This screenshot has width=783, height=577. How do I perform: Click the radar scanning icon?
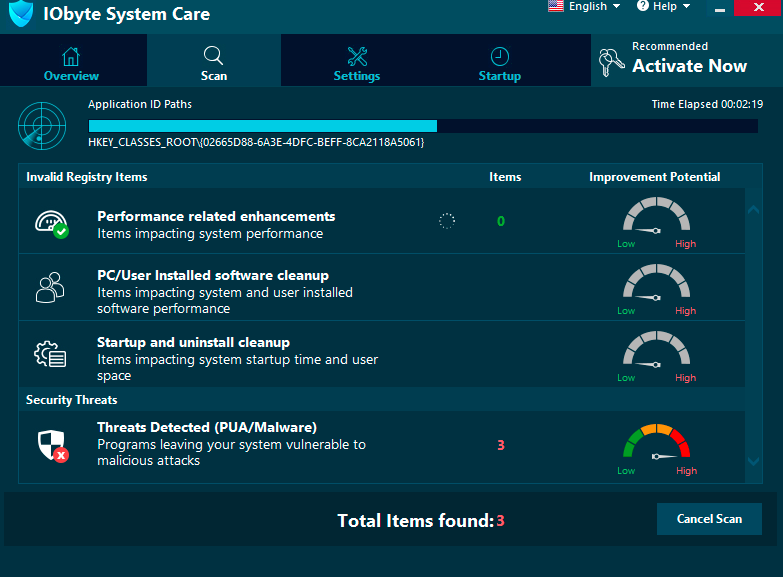[42, 126]
